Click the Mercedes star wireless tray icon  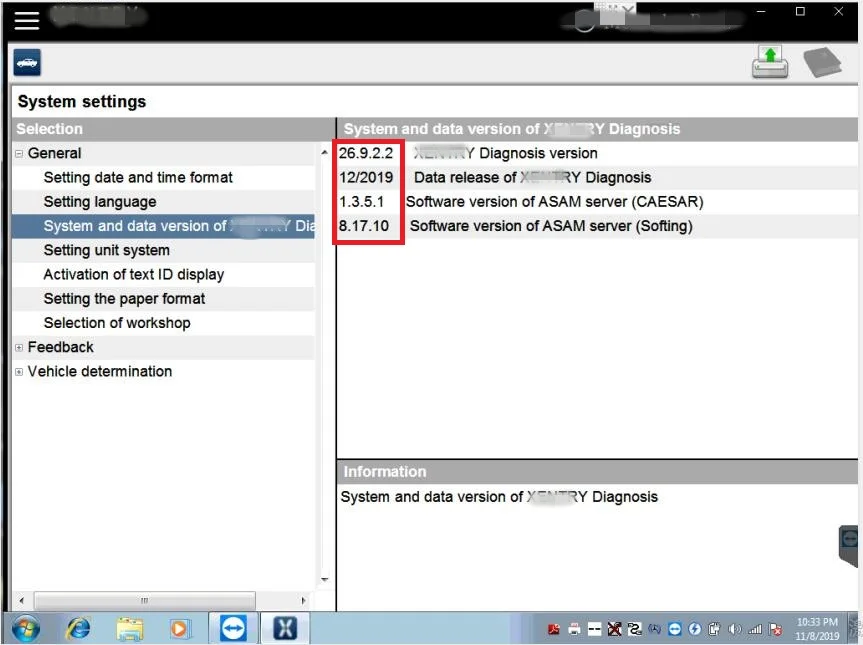click(654, 629)
